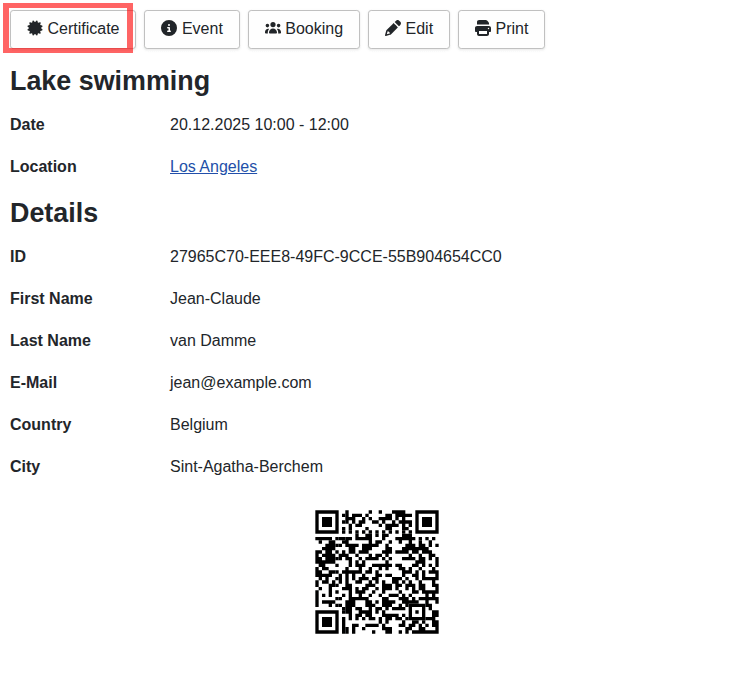Click the event date 20.12.2025 value
This screenshot has width=750, height=700.
(259, 125)
